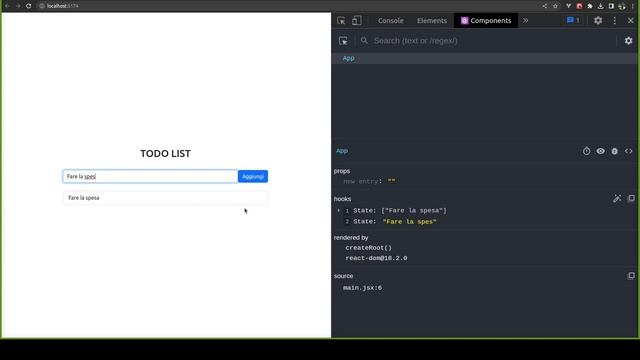Click the DevTools inspect element icon

coord(341,20)
